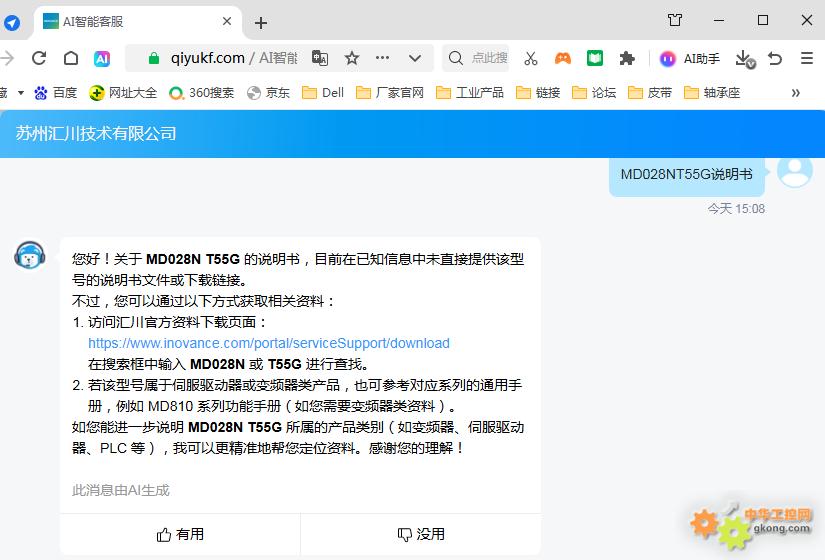
Task: Click the scissors screenshot tool icon
Action: click(531, 58)
